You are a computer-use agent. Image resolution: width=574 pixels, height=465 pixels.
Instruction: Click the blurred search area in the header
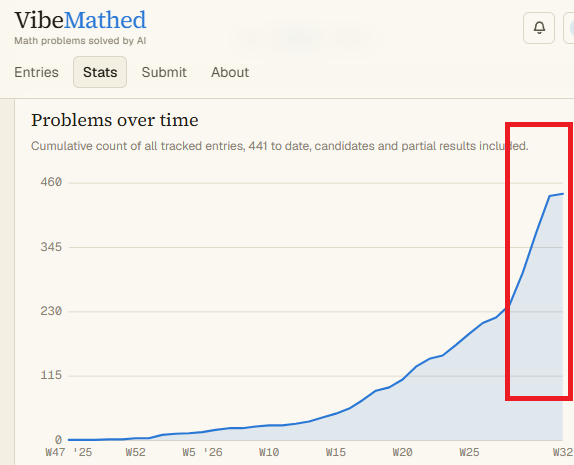[x=306, y=38]
